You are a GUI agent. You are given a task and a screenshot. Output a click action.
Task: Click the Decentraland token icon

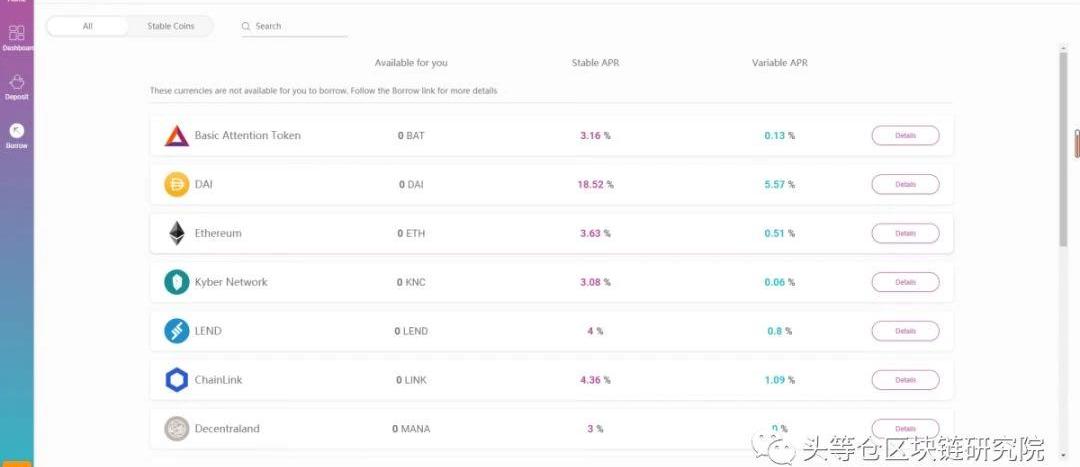point(176,429)
